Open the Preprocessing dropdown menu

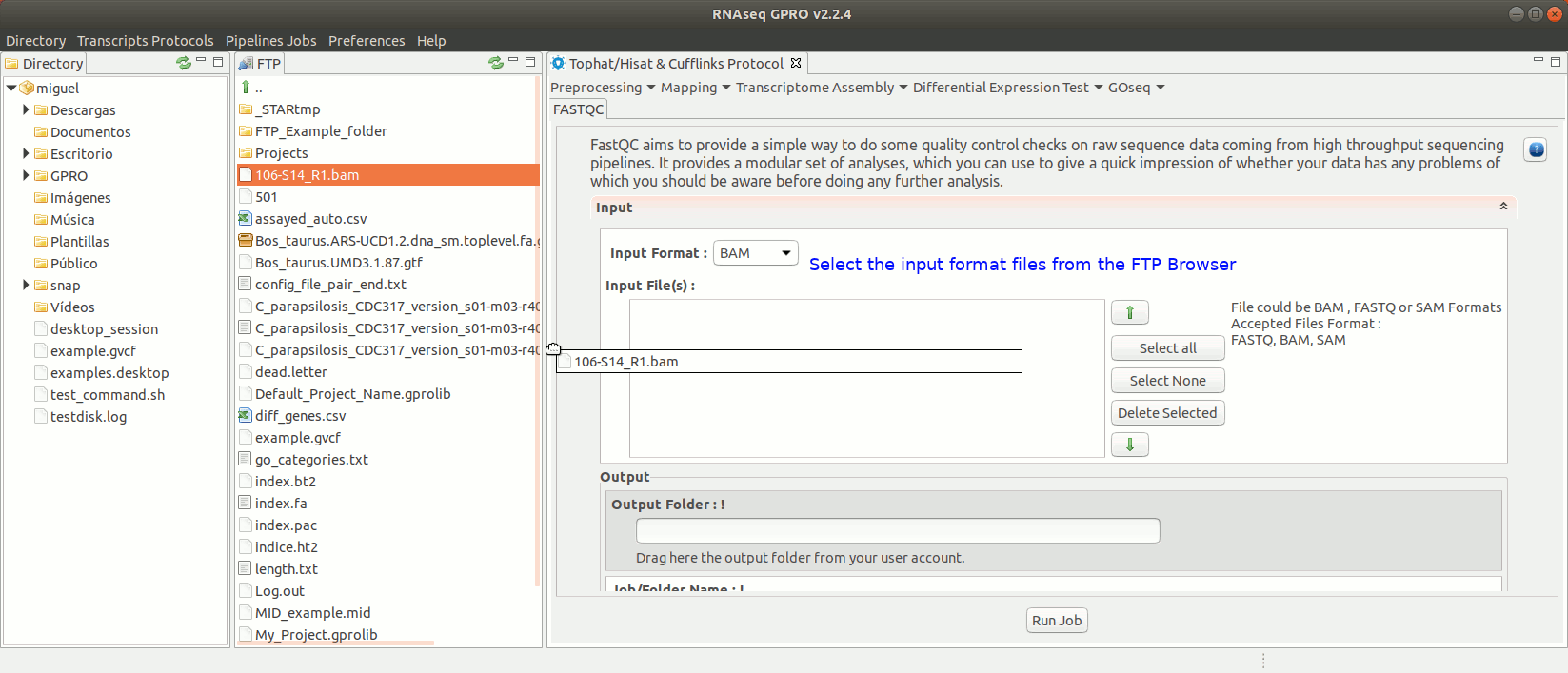(602, 88)
